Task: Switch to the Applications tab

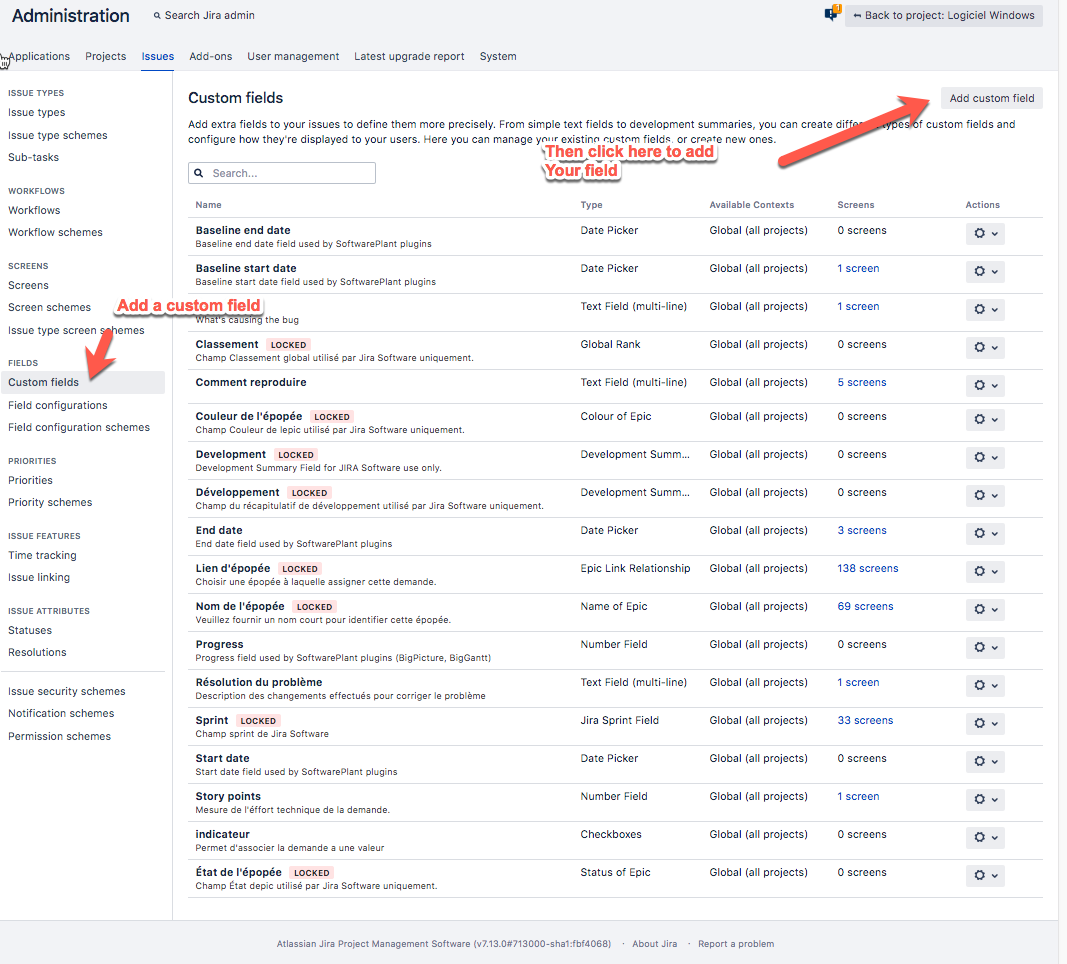Action: coord(39,56)
